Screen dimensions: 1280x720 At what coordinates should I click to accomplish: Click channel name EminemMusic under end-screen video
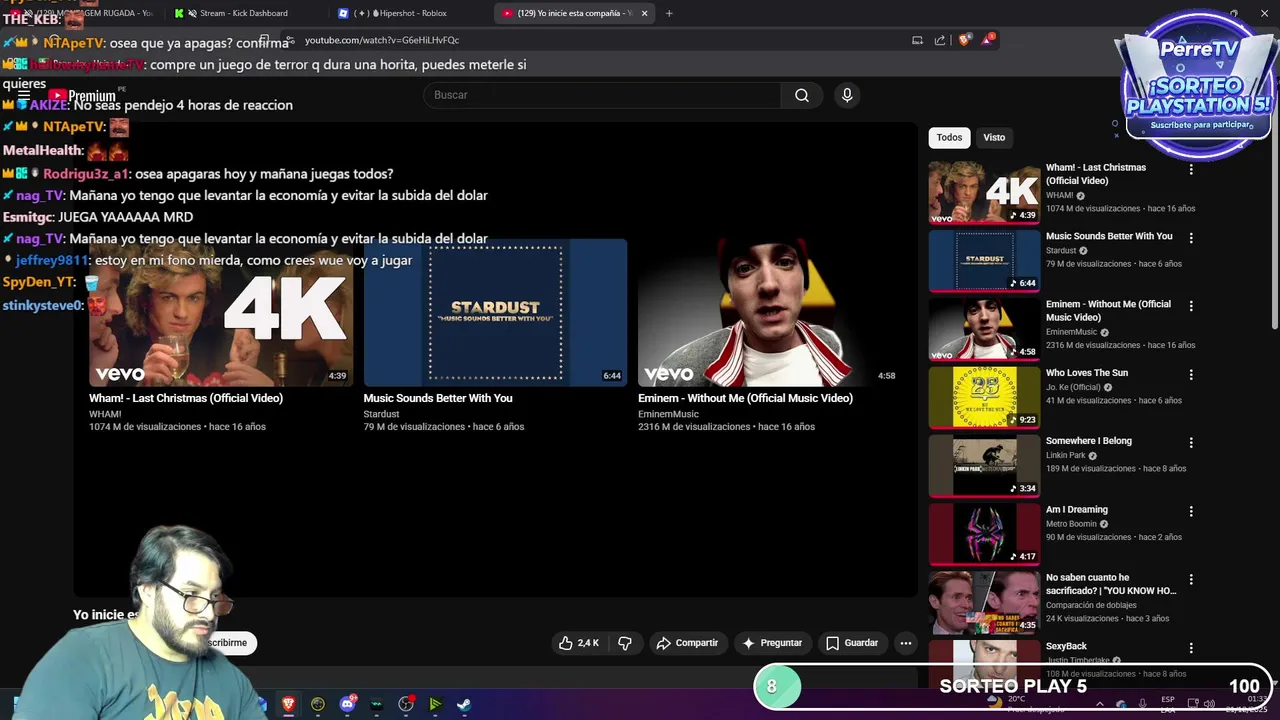(668, 414)
